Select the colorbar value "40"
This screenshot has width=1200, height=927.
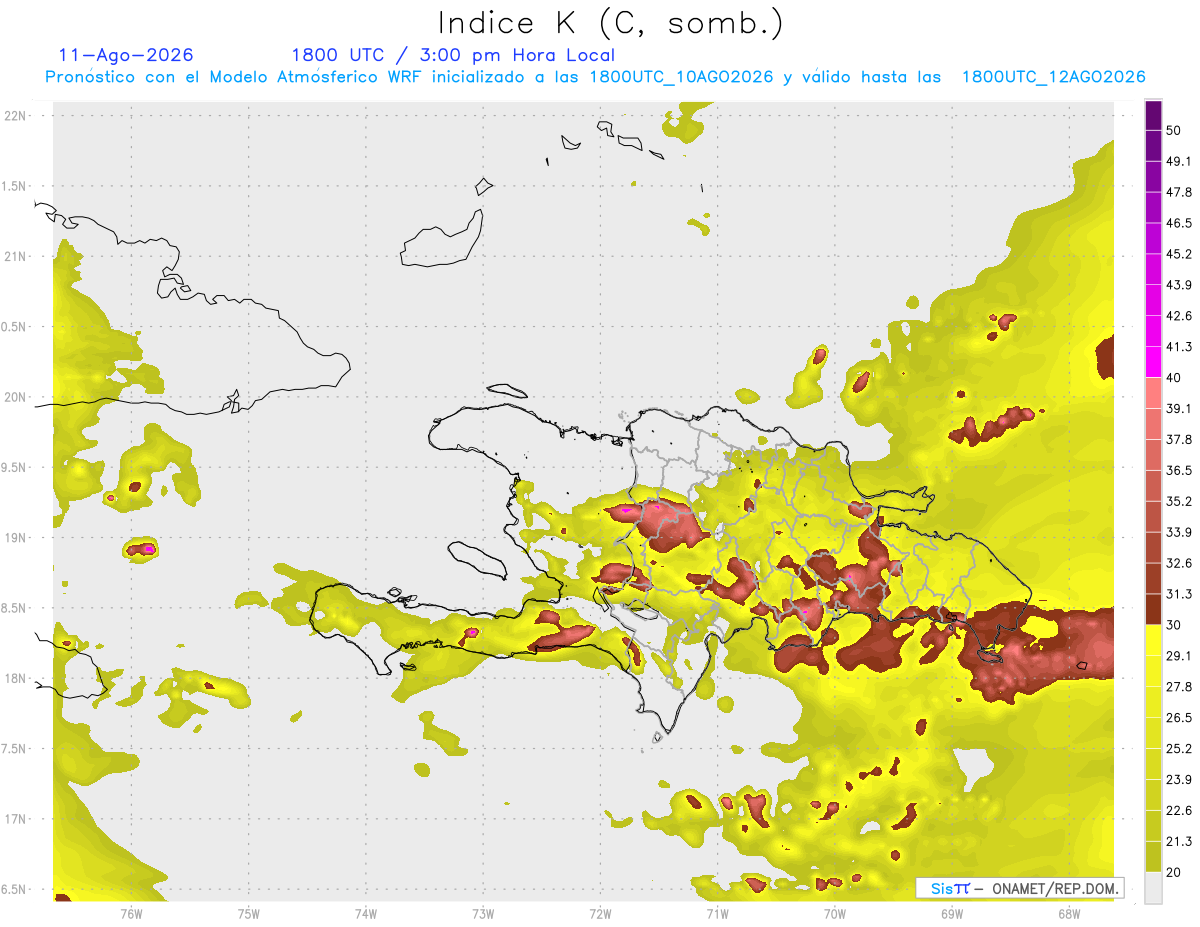pos(1173,378)
